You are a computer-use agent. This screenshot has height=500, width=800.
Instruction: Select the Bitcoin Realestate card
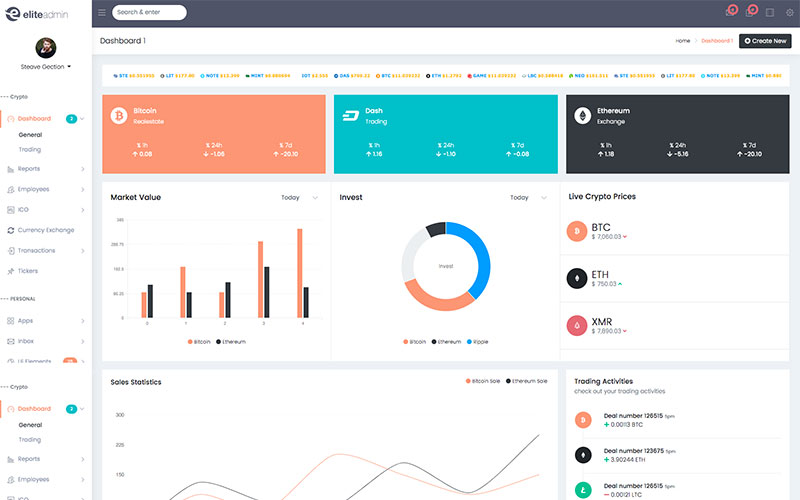tap(214, 134)
